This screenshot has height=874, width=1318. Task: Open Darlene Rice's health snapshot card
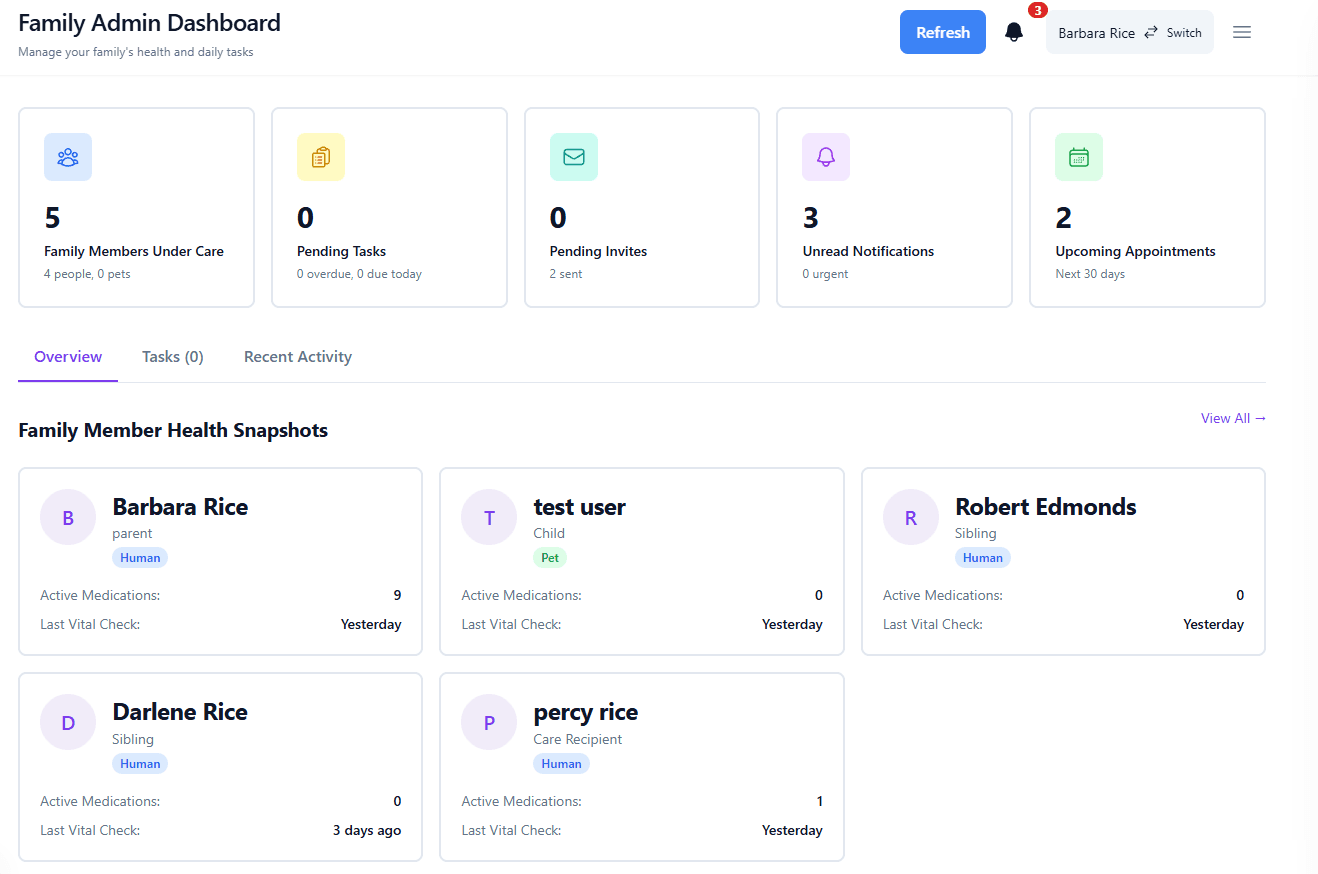click(220, 766)
